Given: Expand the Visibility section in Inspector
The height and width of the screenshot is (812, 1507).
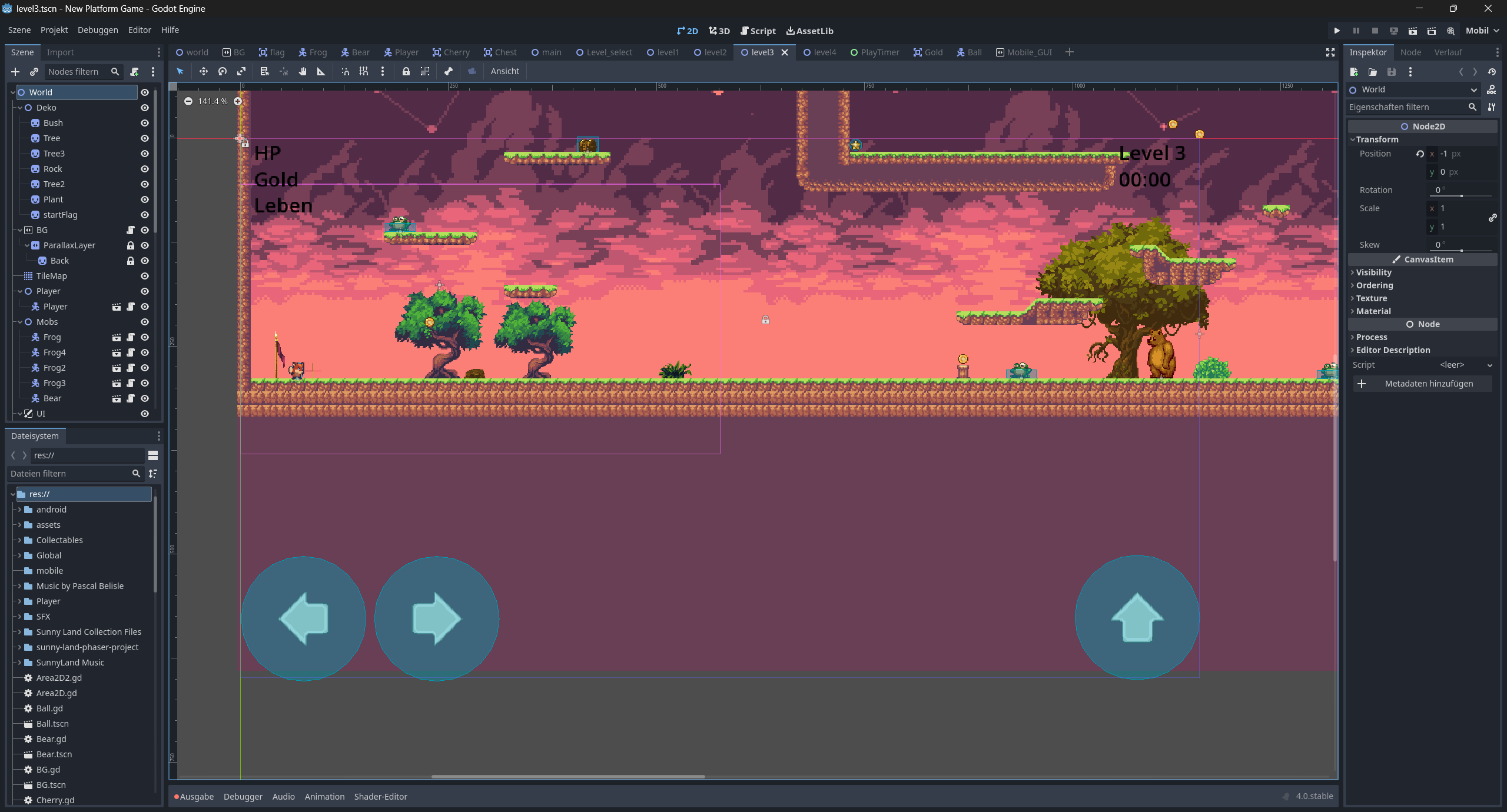Looking at the screenshot, I should tap(1373, 272).
